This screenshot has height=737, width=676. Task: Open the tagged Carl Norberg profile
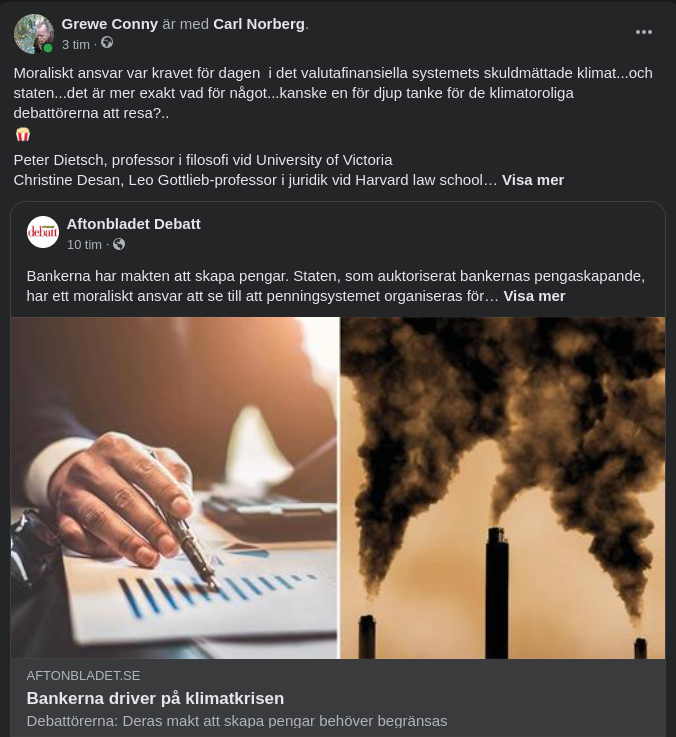tap(259, 23)
